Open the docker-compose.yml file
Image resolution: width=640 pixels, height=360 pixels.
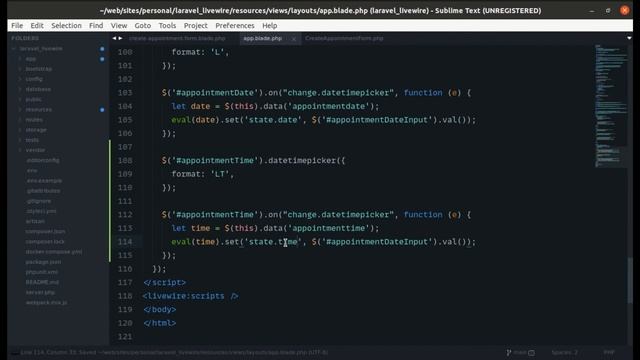pos(54,252)
